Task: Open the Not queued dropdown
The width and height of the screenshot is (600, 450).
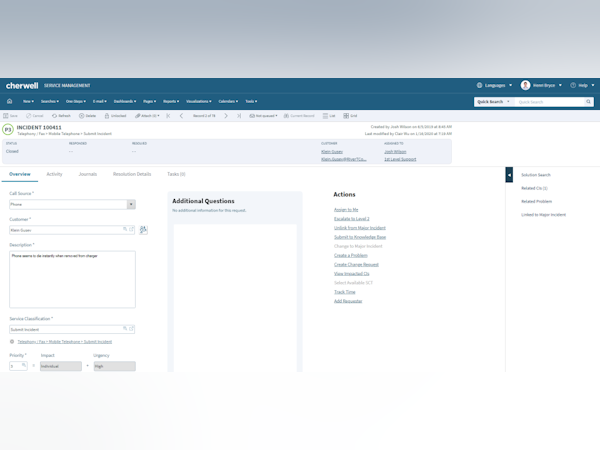Action: 263,116
